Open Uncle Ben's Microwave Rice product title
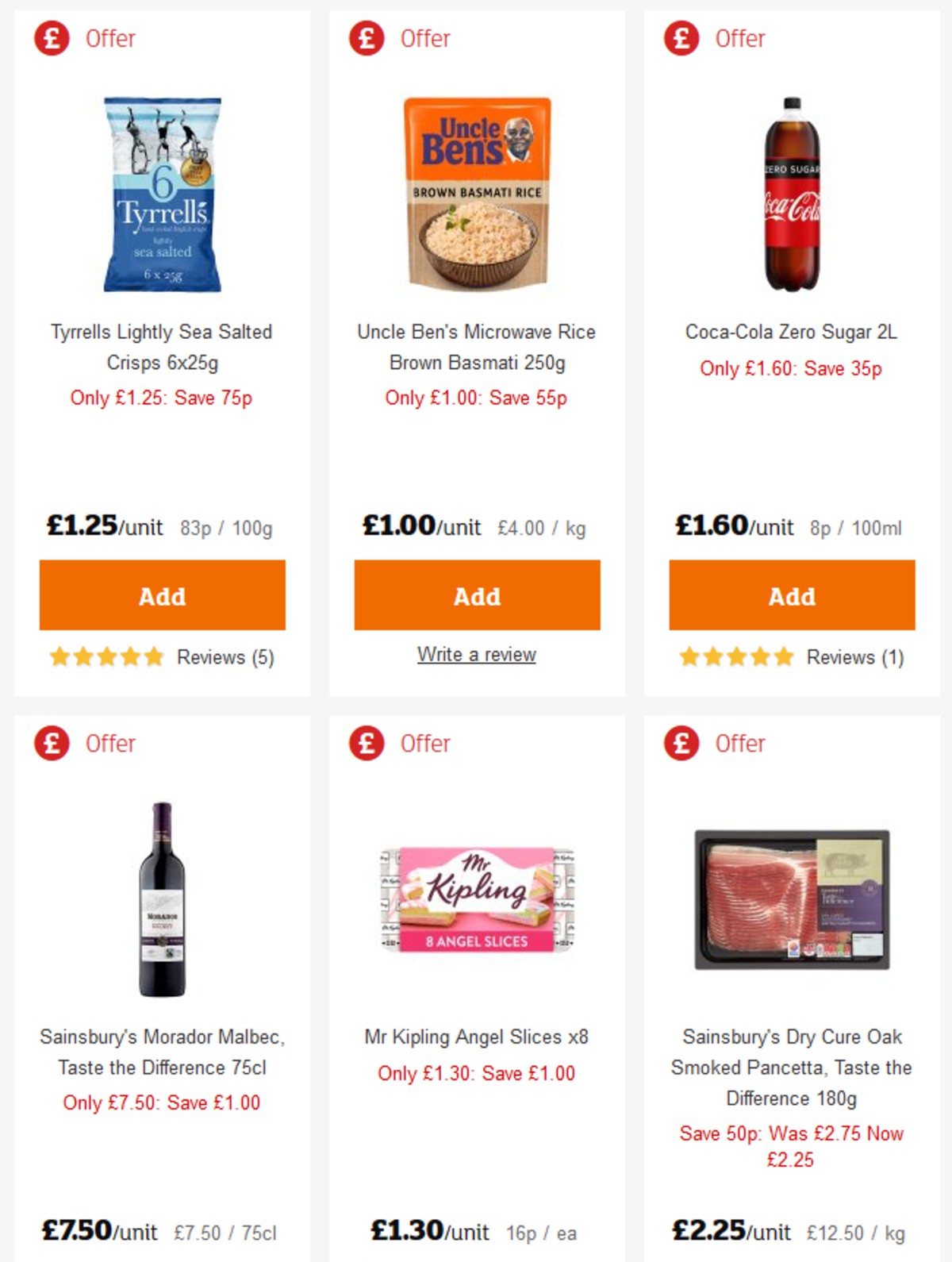952x1262 pixels. point(476,348)
